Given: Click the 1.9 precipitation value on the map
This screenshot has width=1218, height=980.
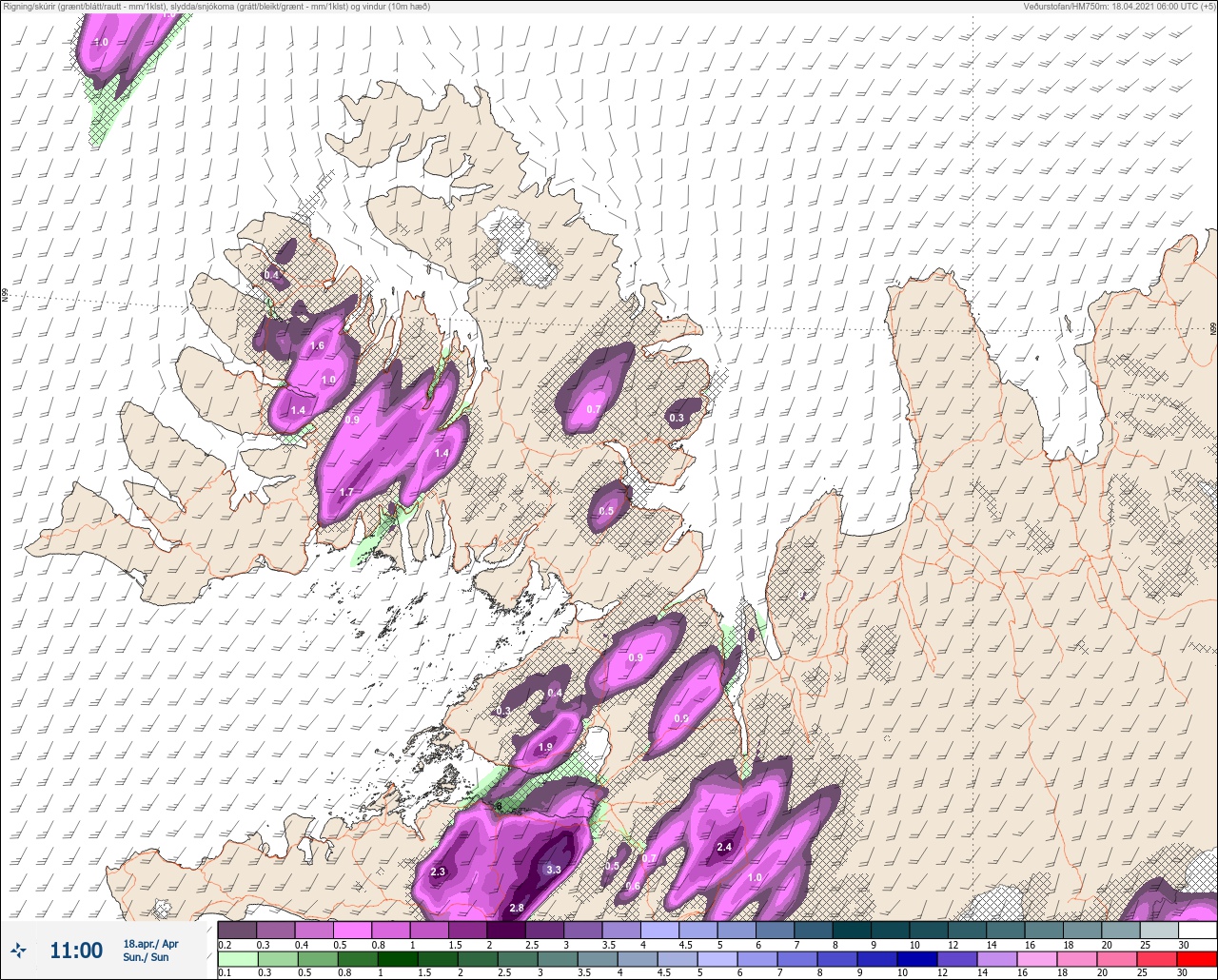Looking at the screenshot, I should (545, 747).
